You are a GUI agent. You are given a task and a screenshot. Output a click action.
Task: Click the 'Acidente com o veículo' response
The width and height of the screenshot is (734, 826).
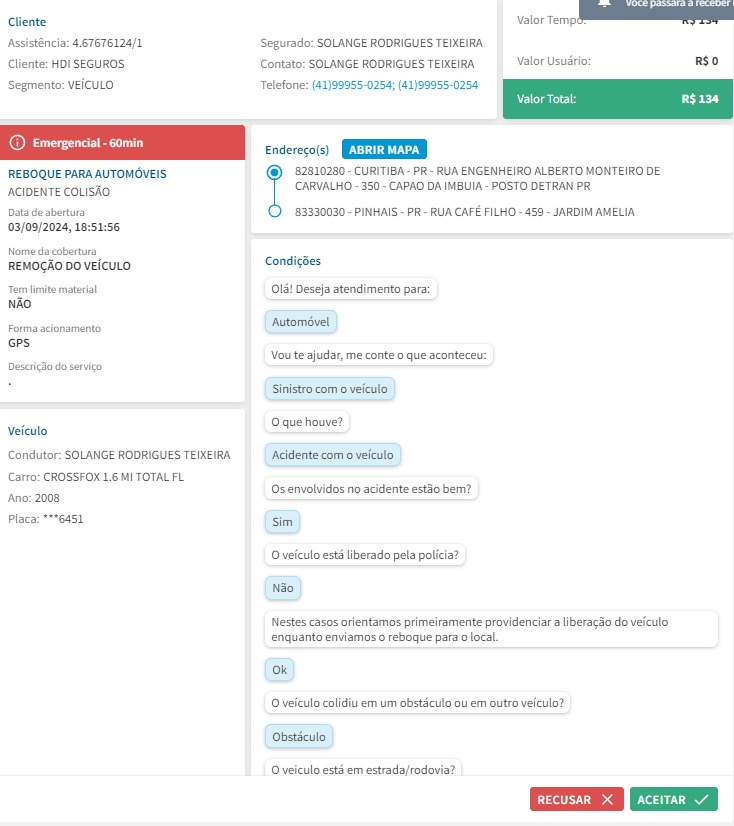coord(334,455)
